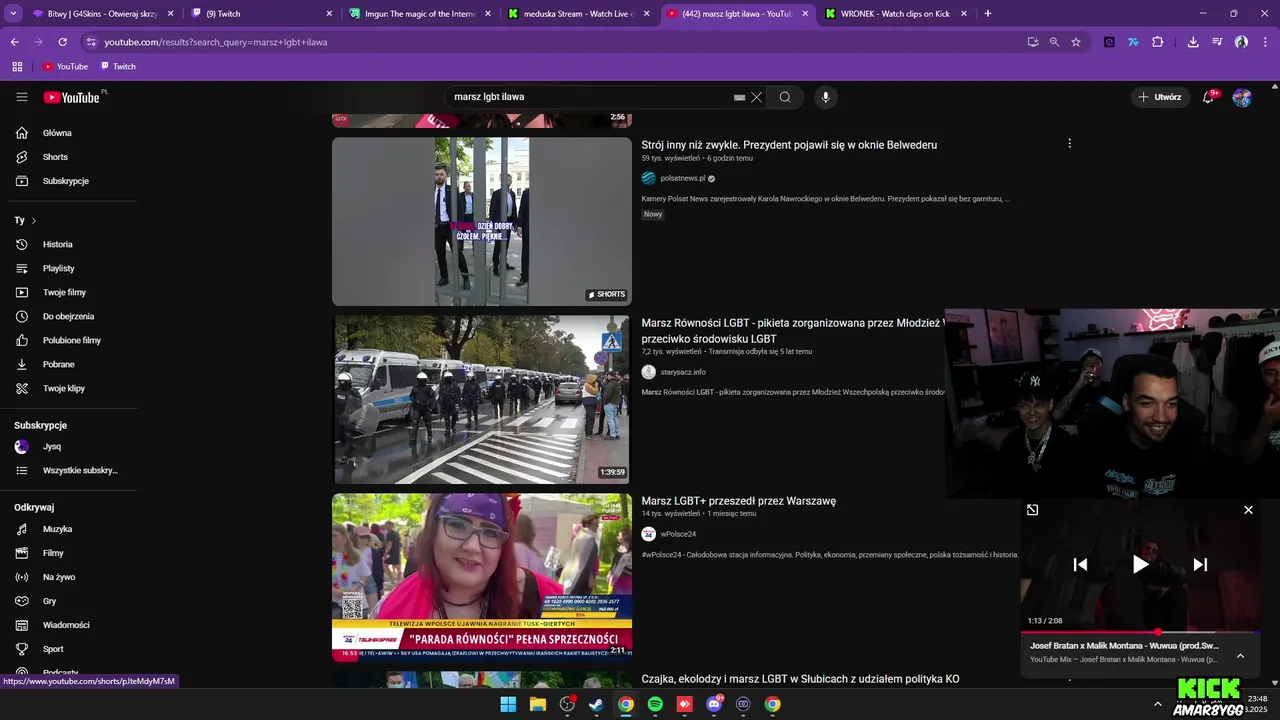This screenshot has width=1280, height=720.
Task: Open Steam from the taskbar
Action: pos(596,704)
